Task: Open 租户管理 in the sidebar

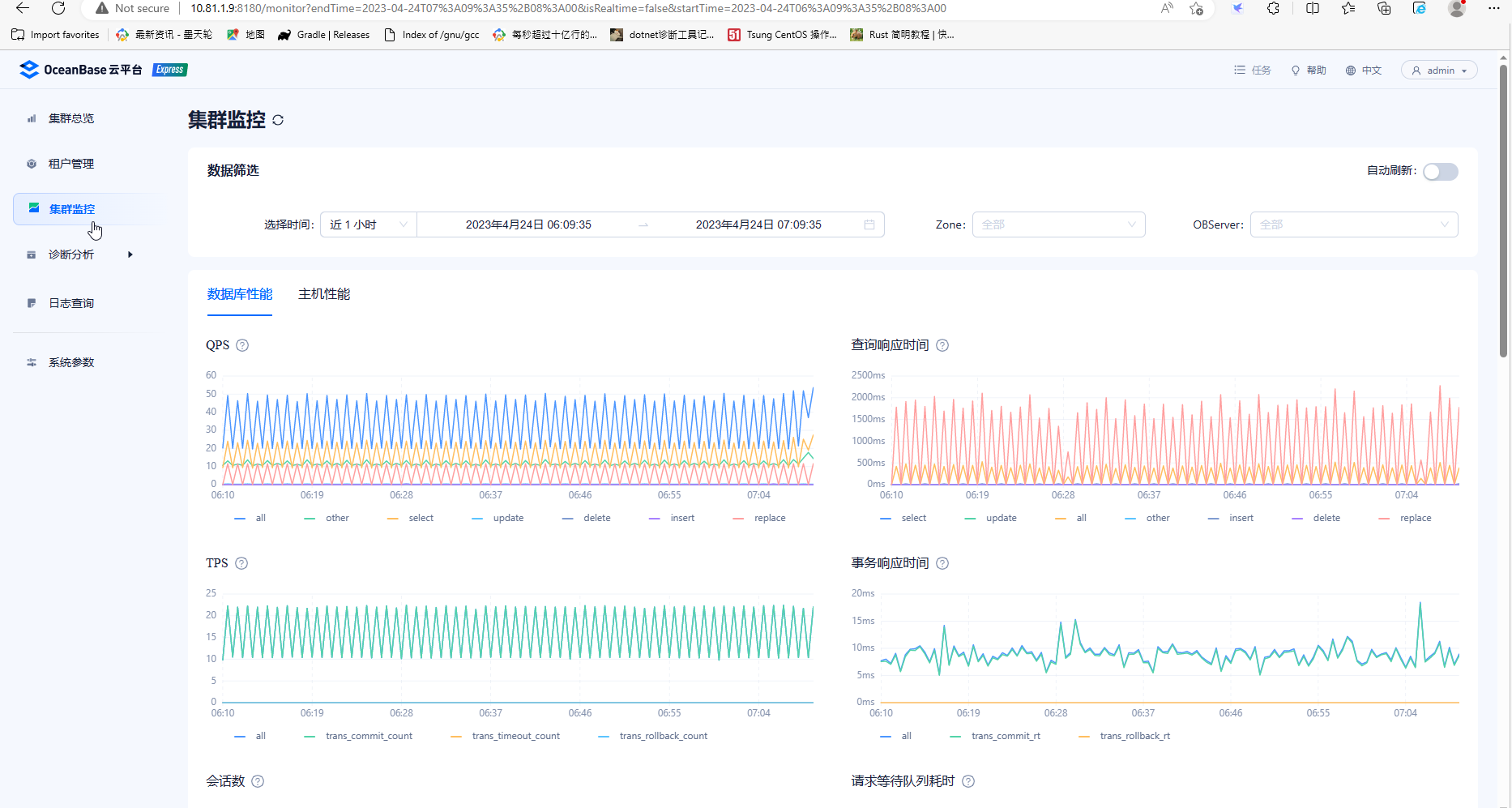Action: click(71, 164)
